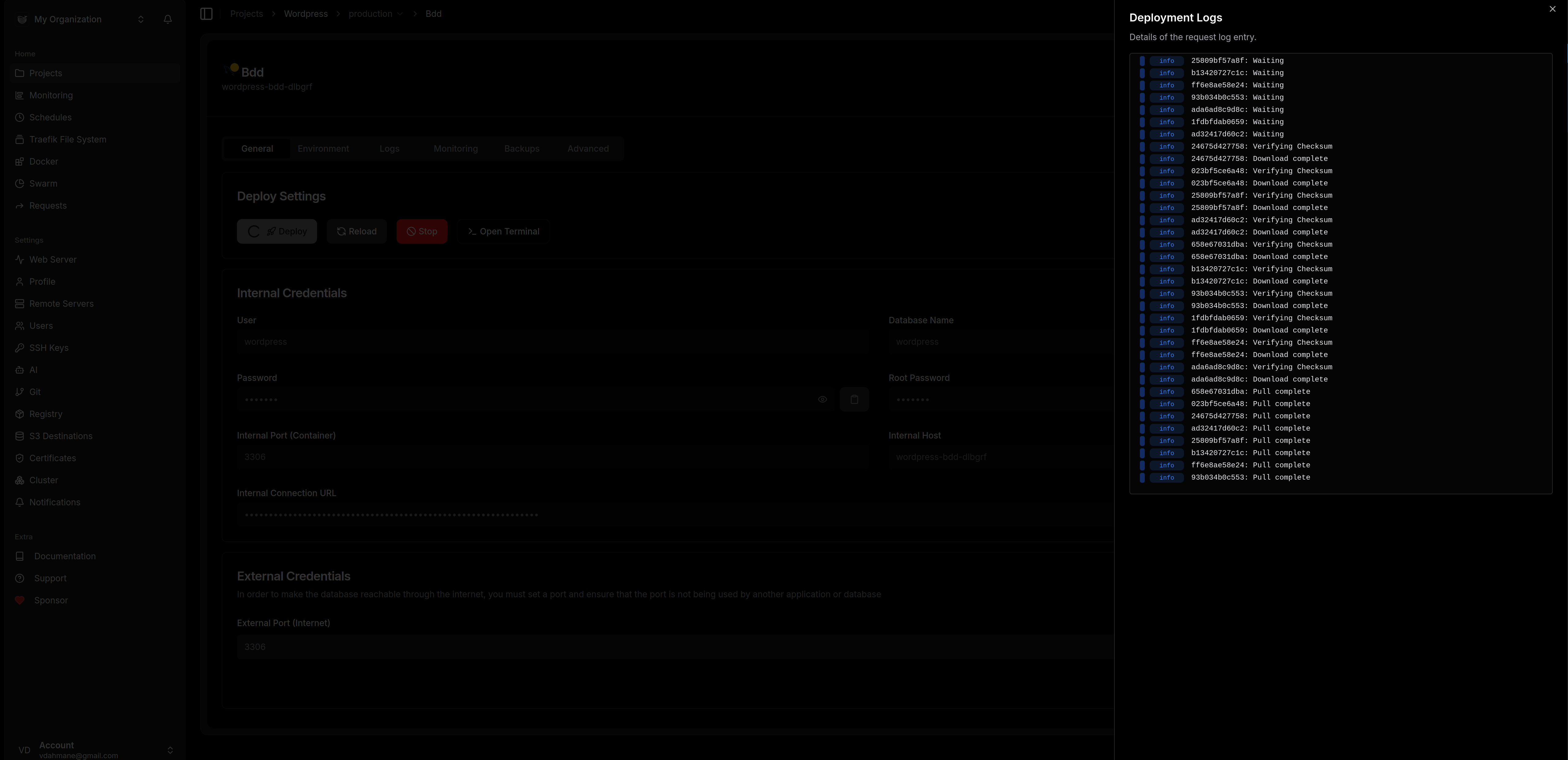Image resolution: width=1568 pixels, height=760 pixels.
Task: Expand the Account menu chevron
Action: tap(170, 750)
